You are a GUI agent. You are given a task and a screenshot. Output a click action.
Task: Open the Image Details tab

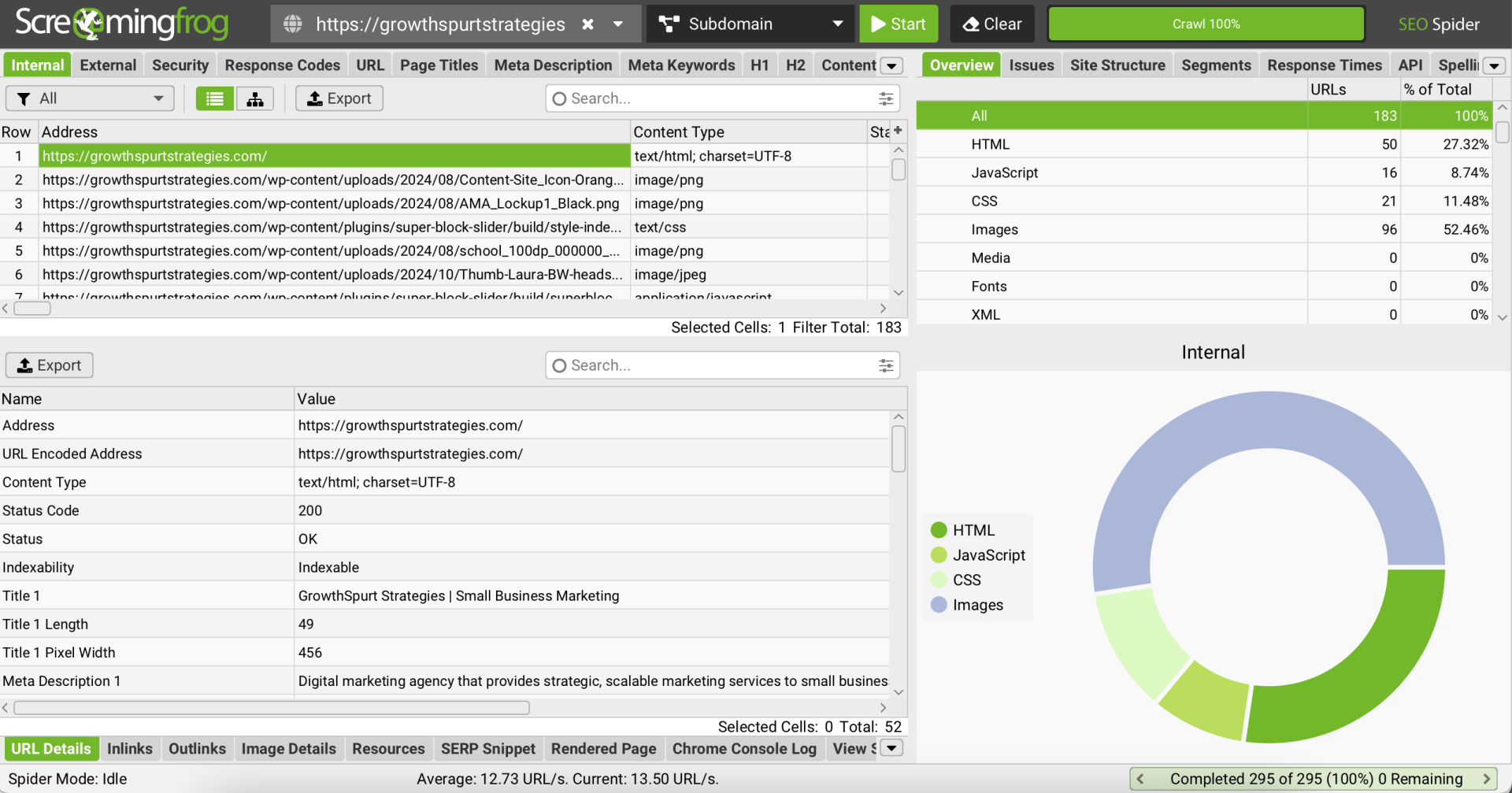tap(288, 749)
